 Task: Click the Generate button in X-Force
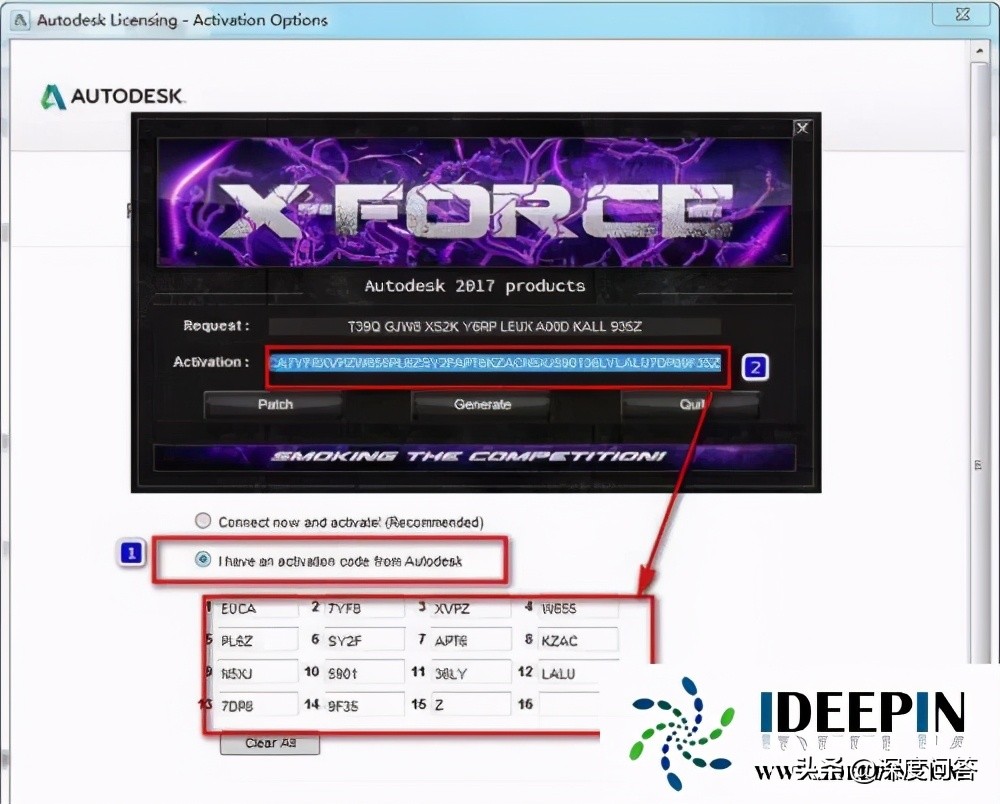click(x=482, y=404)
